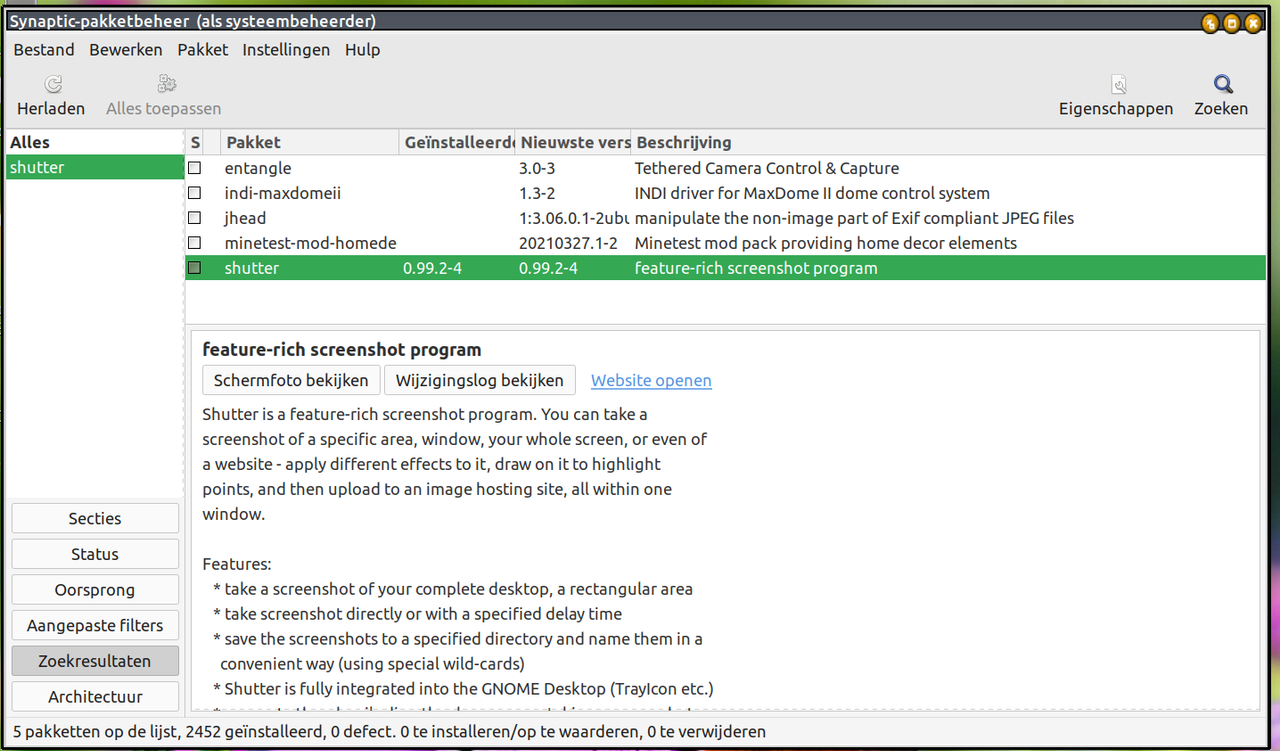Screen dimensions: 1280x751
Task: Switch to Secties filter
Action: click(x=95, y=518)
